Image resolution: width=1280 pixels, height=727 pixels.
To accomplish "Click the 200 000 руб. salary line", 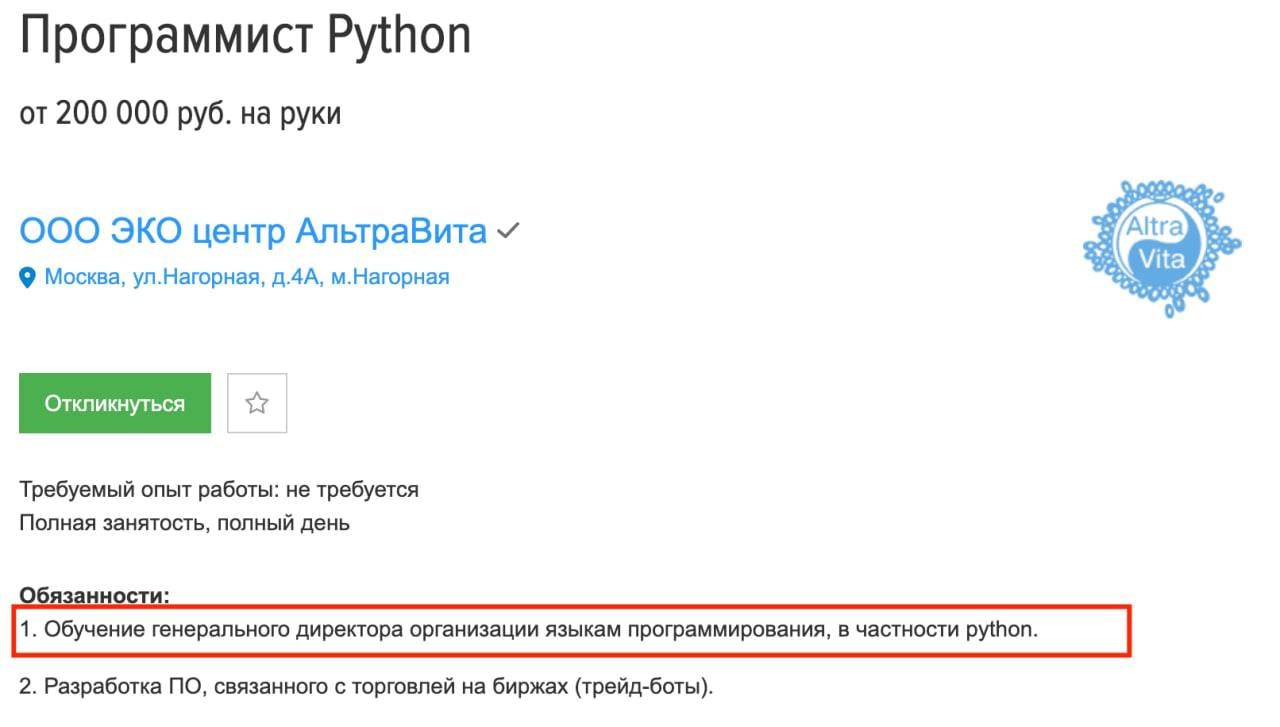I will coord(180,114).
